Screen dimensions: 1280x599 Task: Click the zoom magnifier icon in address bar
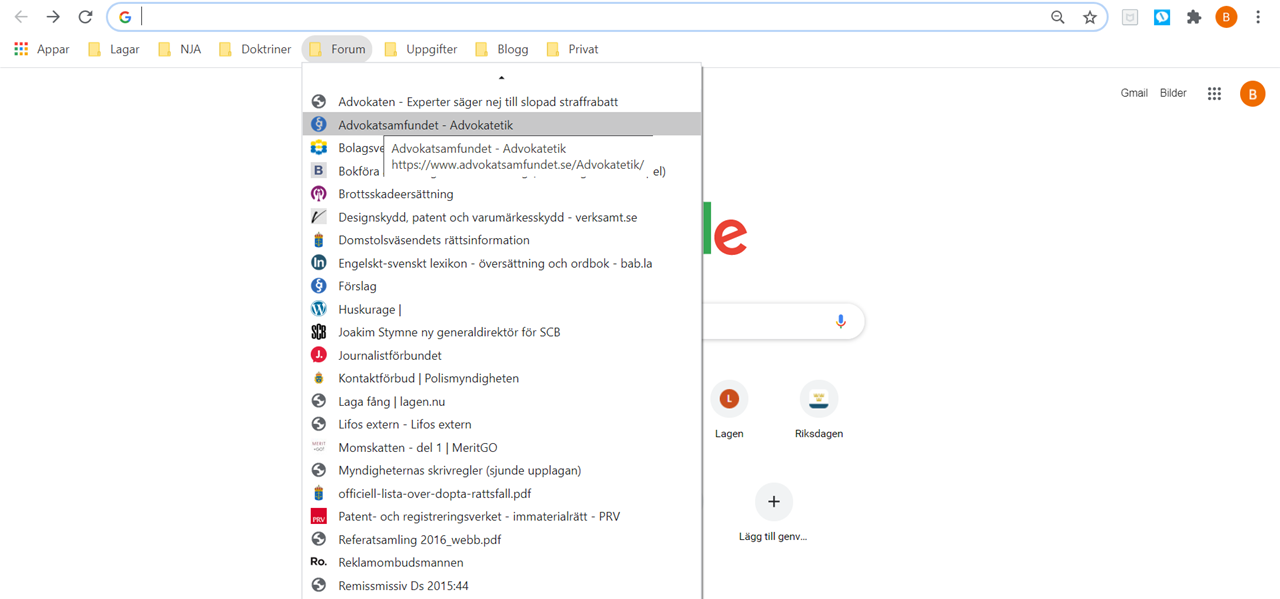click(1058, 17)
